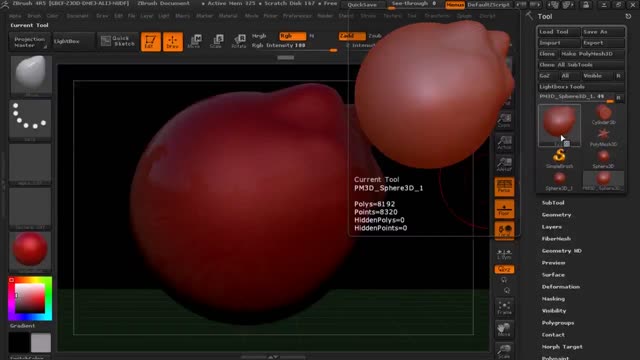The height and width of the screenshot is (360, 640).
Task: Expand the Polygroups section
Action: tap(558, 323)
